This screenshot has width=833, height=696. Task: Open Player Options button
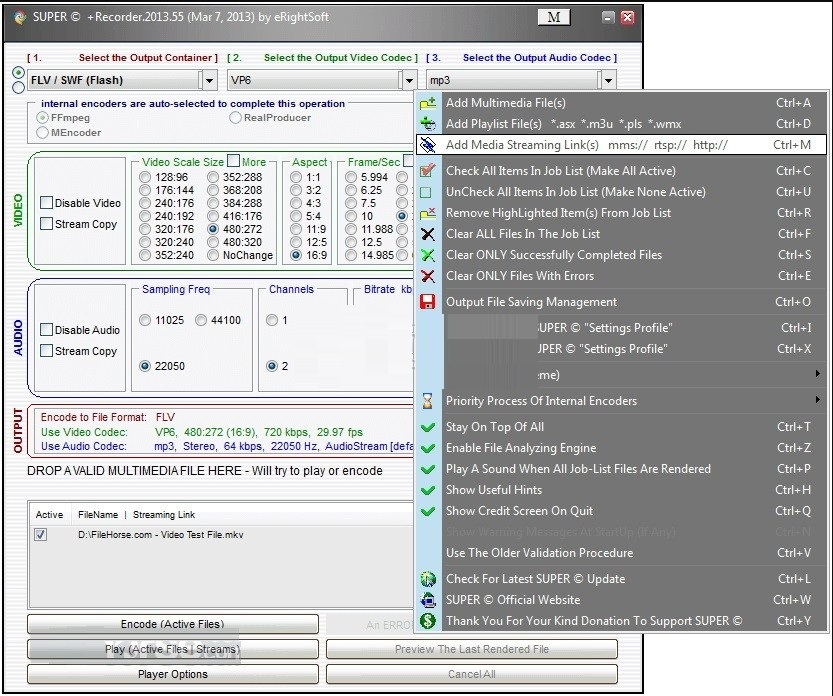point(173,674)
